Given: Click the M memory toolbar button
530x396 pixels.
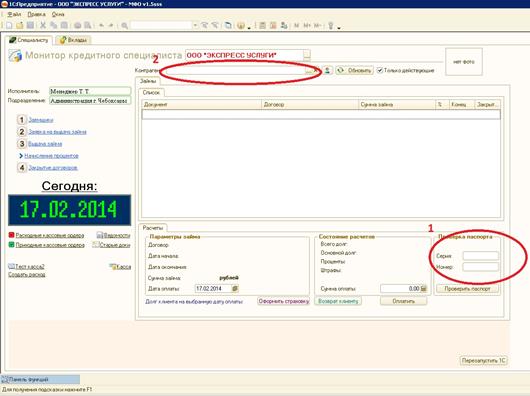Looking at the screenshot, I should 296,25.
